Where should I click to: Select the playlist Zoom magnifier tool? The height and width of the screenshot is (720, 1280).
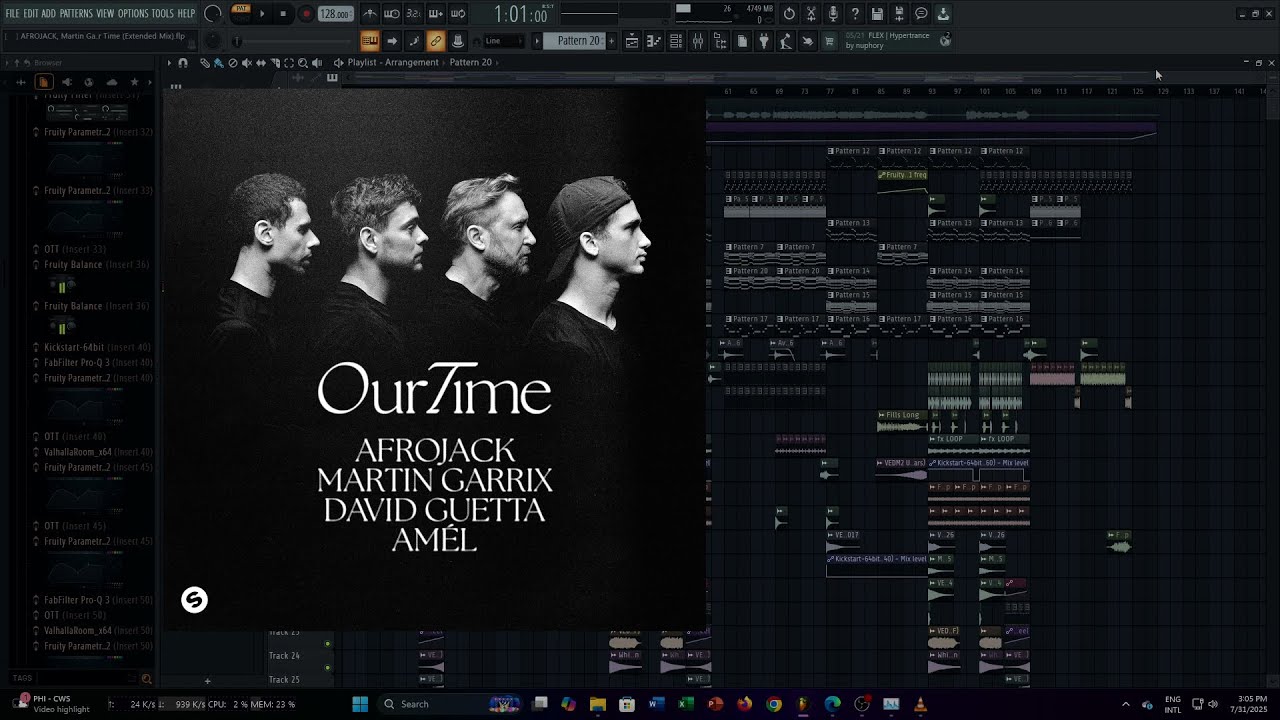tap(303, 63)
